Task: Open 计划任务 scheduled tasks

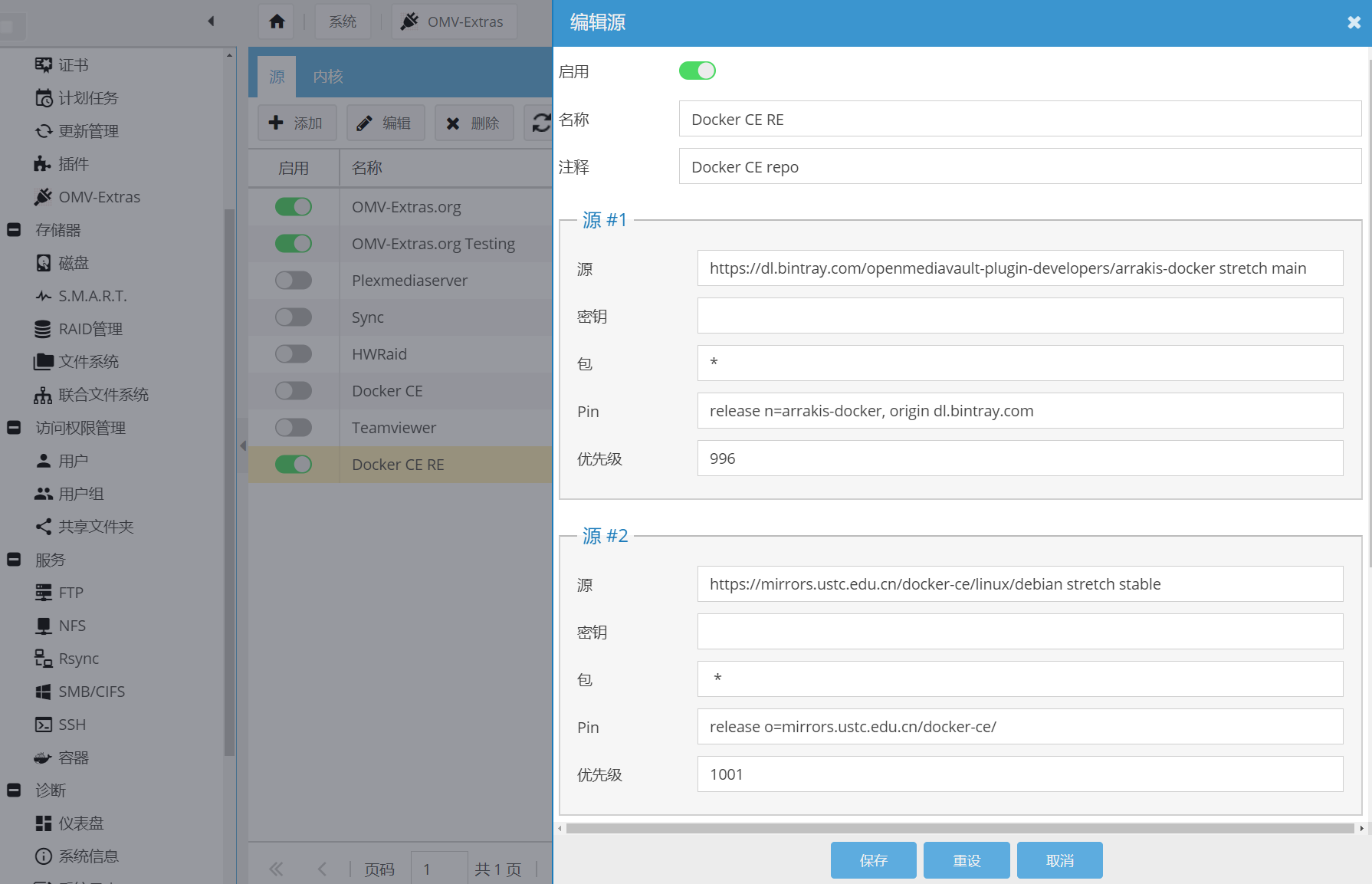Action: [77, 98]
